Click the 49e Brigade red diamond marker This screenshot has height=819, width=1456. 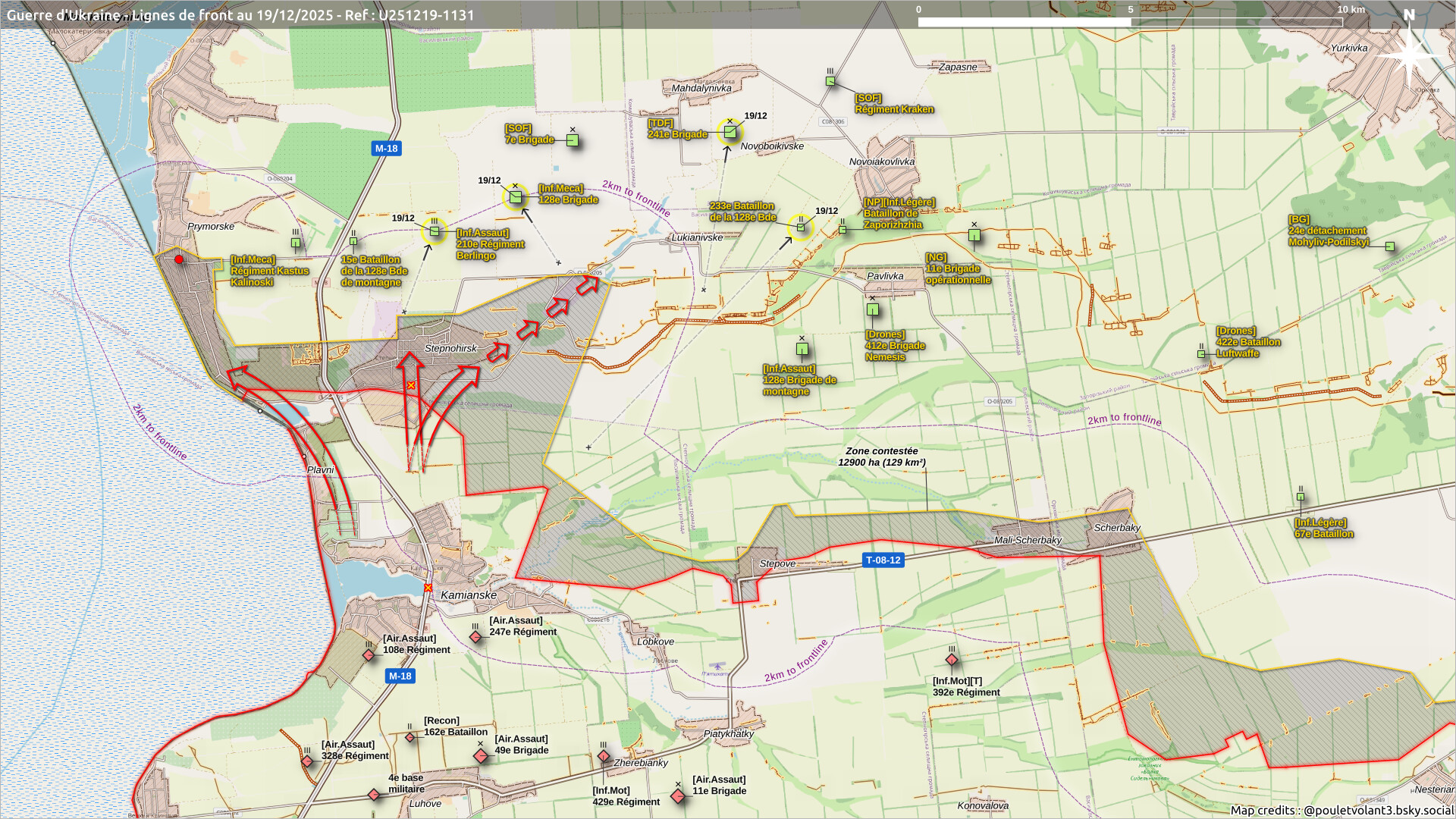[481, 756]
